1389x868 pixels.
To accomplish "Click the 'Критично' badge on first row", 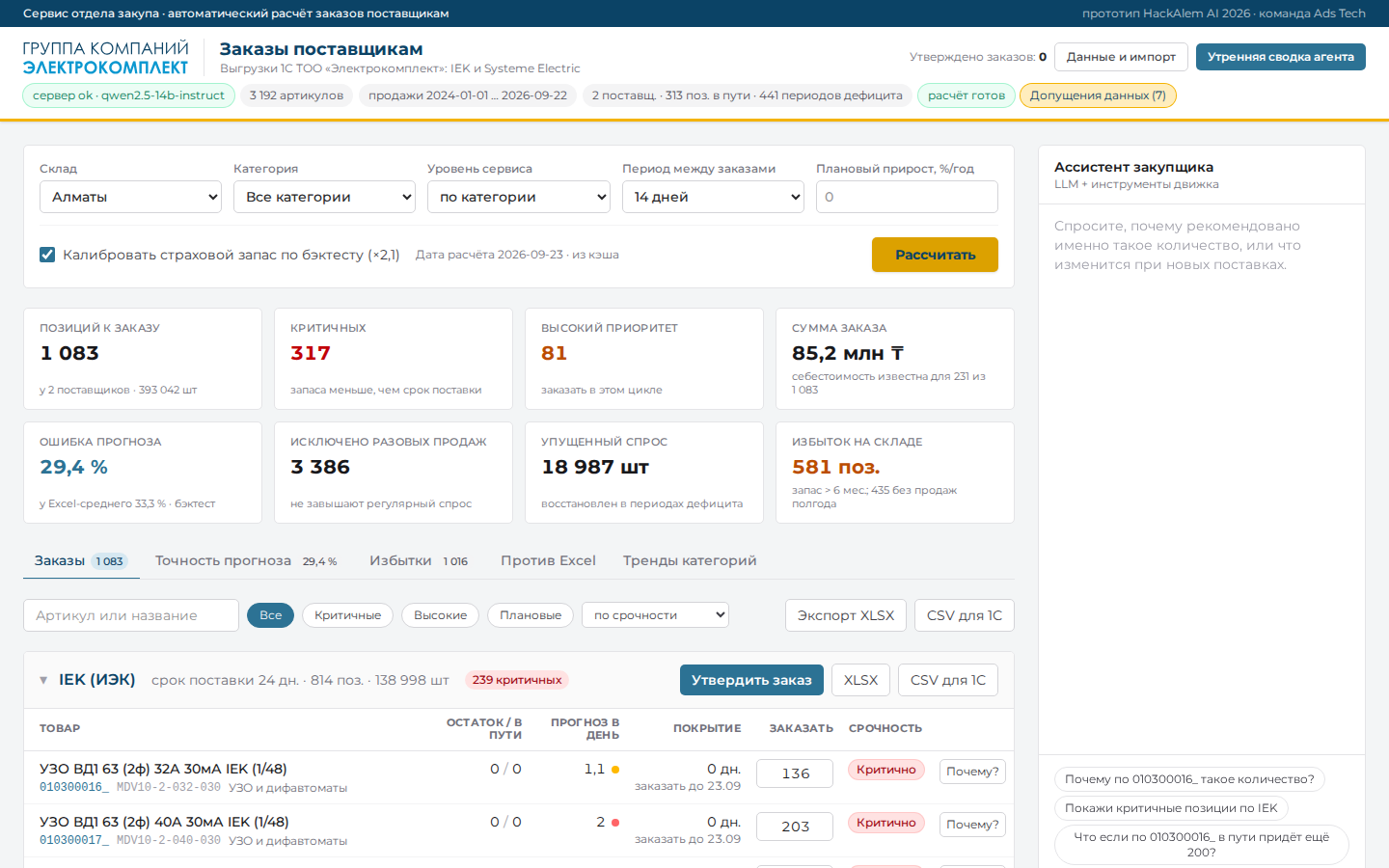I will [886, 770].
